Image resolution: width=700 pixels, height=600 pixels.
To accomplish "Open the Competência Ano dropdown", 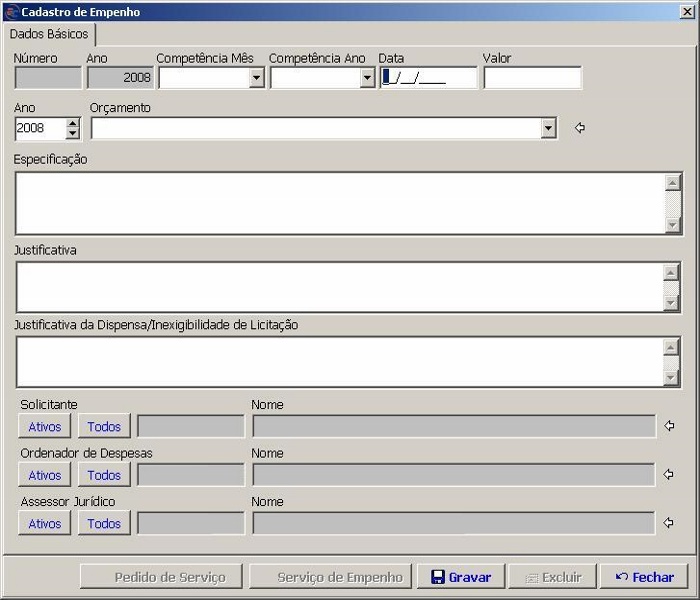I will point(367,78).
